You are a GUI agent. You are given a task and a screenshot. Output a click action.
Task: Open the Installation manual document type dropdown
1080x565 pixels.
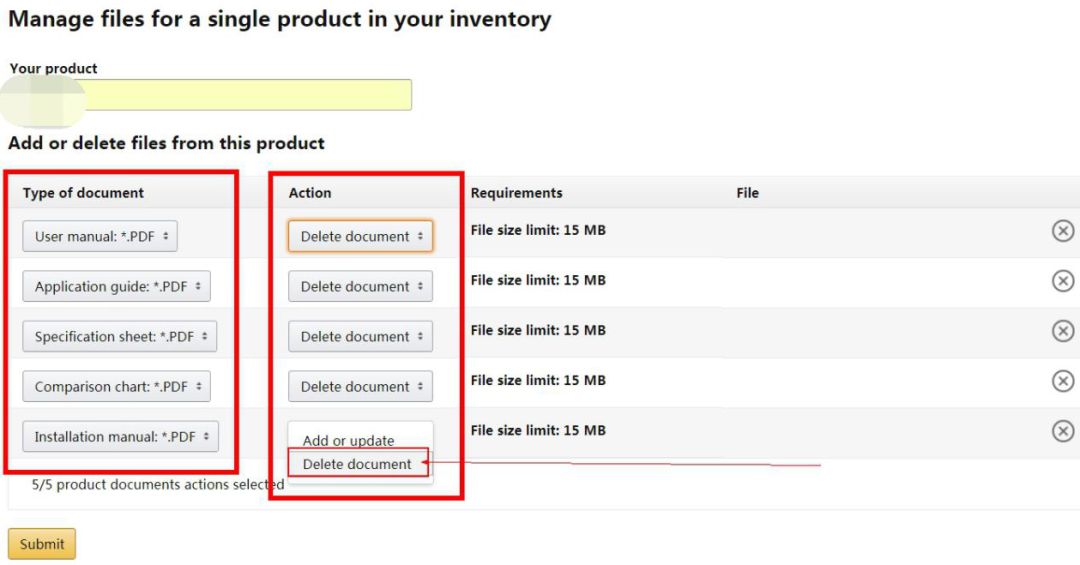point(121,437)
